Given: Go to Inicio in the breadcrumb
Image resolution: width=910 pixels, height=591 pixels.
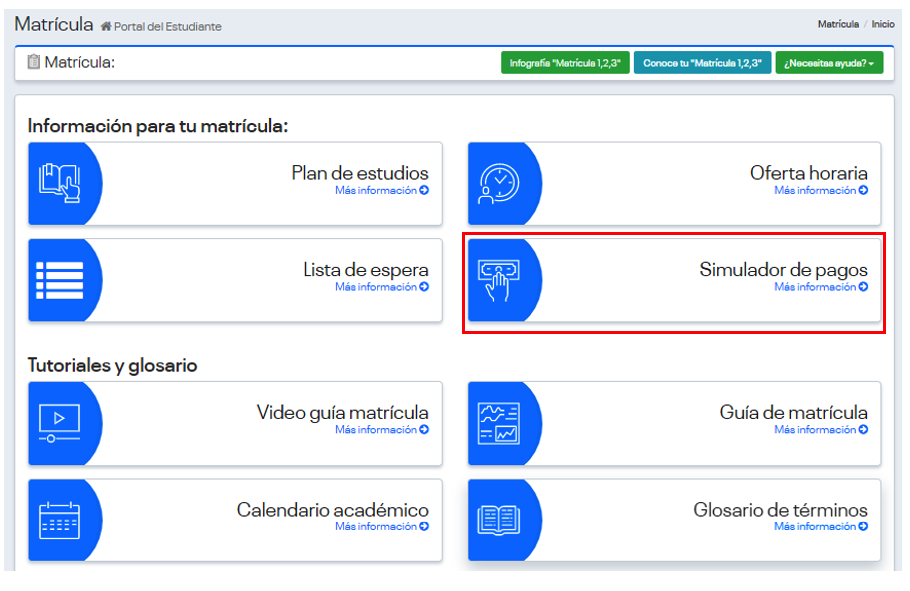Looking at the screenshot, I should [x=882, y=24].
